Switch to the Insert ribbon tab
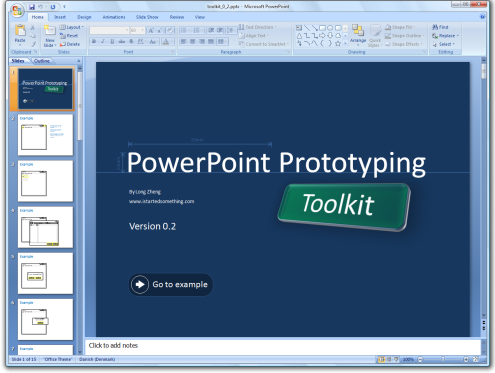 pyautogui.click(x=60, y=17)
